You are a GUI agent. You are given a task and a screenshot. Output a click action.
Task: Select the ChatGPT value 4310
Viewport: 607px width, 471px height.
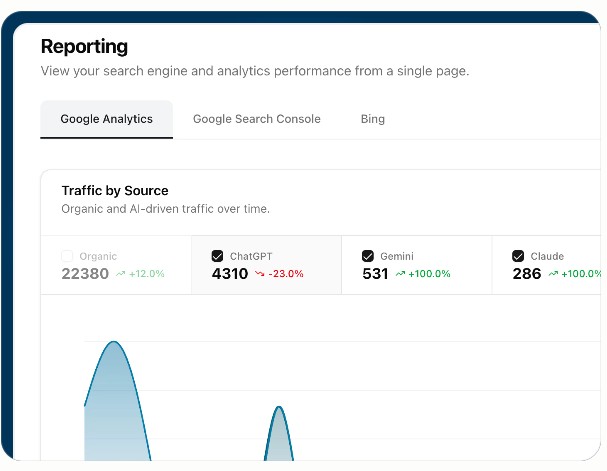click(230, 274)
